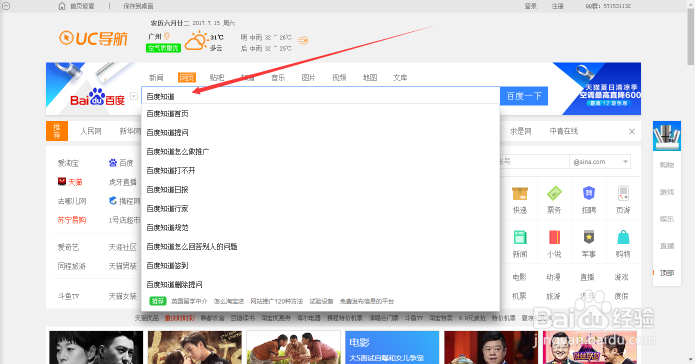The image size is (695, 364).
Task: Open the 购物 shopping bag icon in grid
Action: pyautogui.click(x=623, y=237)
